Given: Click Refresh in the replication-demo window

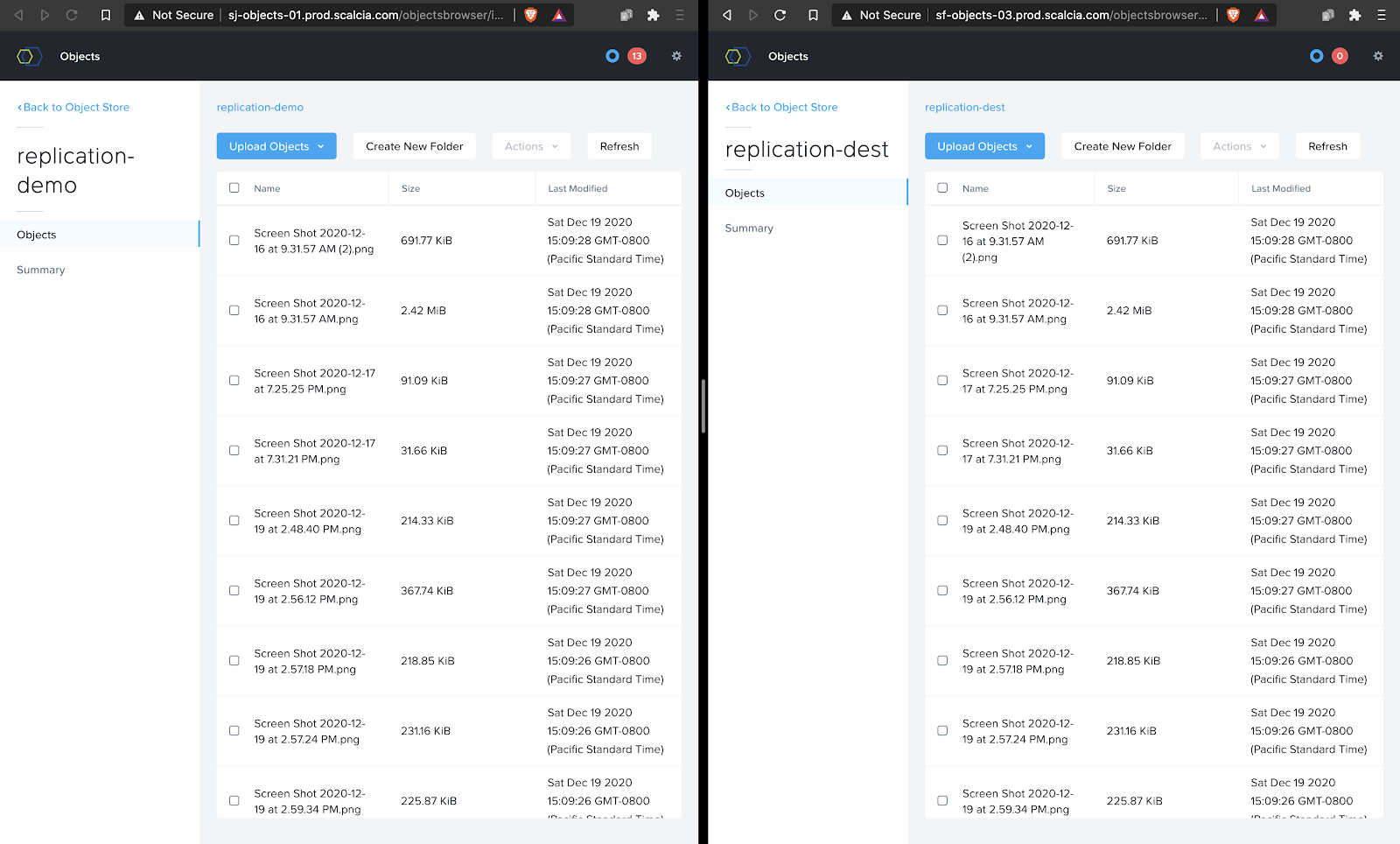Looking at the screenshot, I should pyautogui.click(x=619, y=146).
